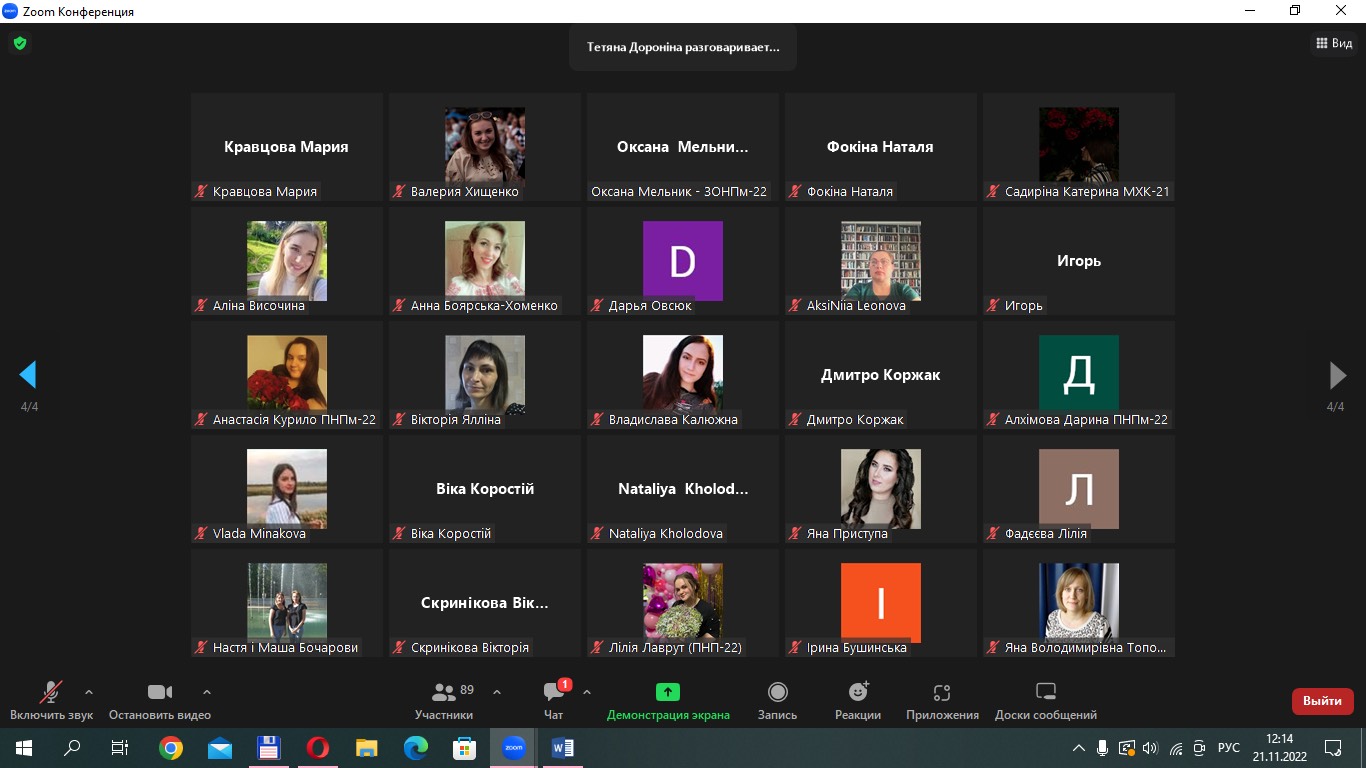
Task: Go to previous gallery page with left arrow
Action: (28, 375)
